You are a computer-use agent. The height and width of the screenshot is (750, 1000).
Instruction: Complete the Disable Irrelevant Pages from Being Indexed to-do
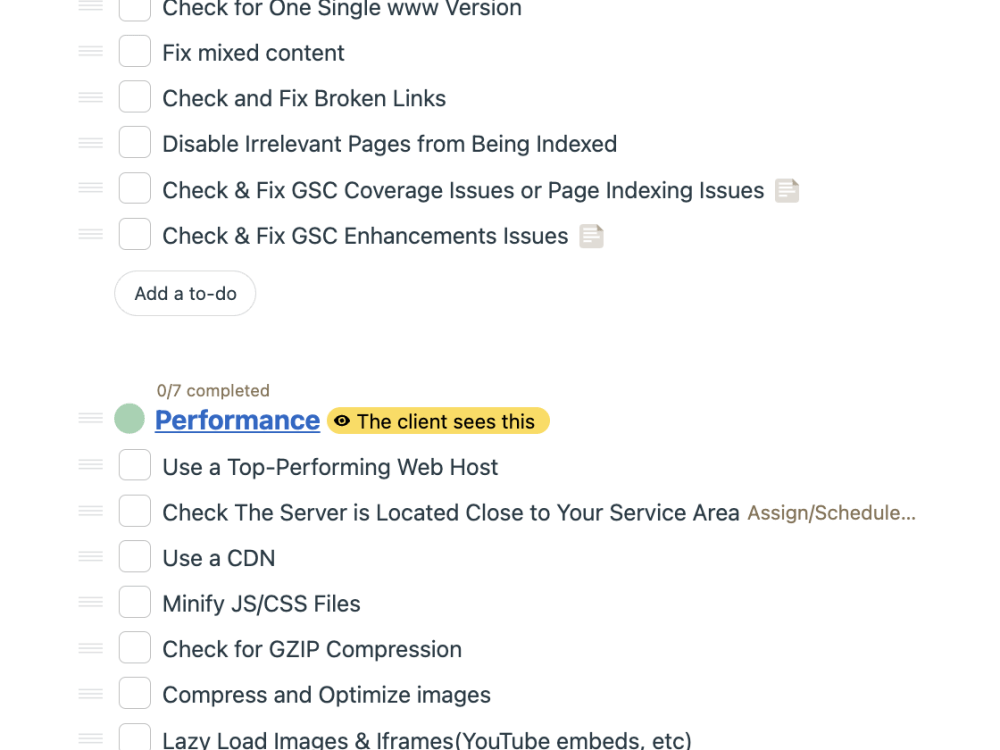tap(135, 142)
